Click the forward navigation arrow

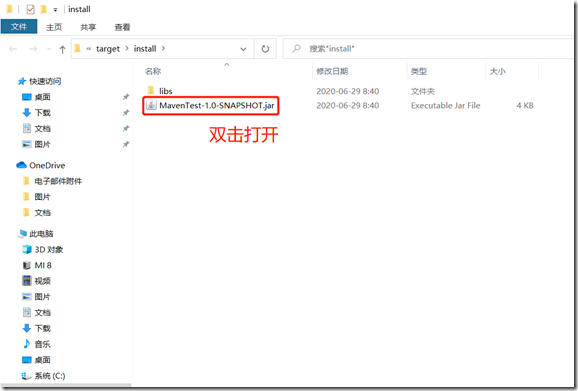pyautogui.click(x=33, y=49)
